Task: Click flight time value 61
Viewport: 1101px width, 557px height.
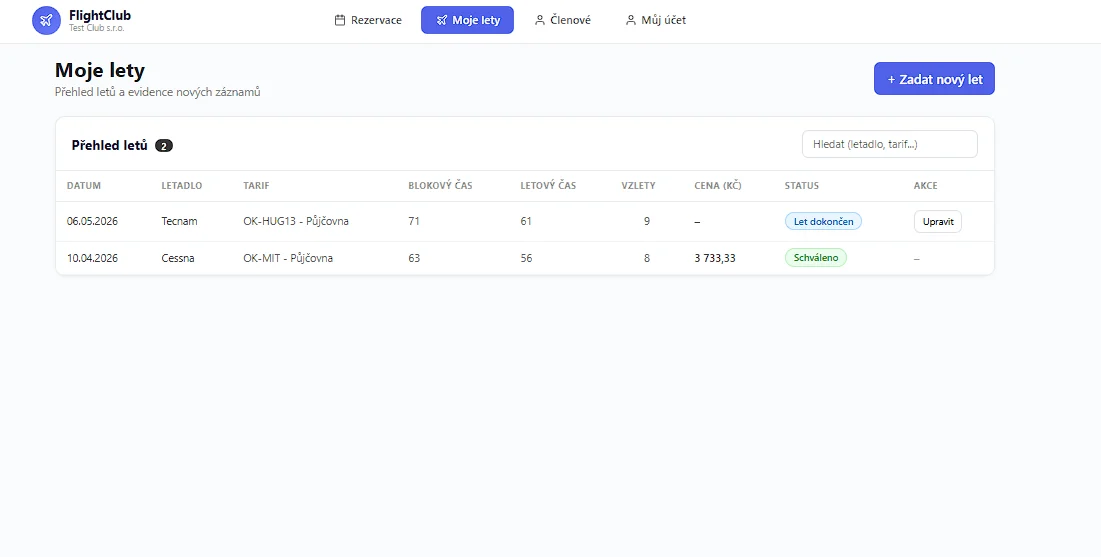Action: point(526,221)
